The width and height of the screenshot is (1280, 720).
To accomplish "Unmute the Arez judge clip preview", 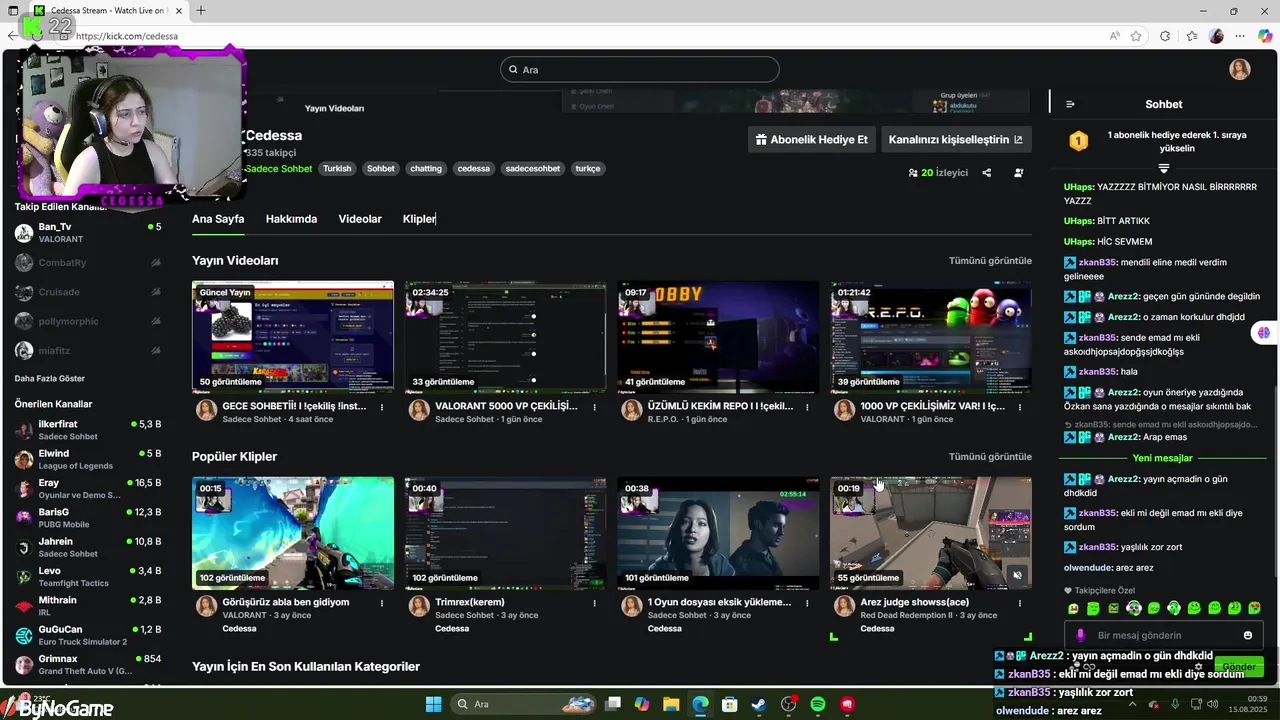I will pyautogui.click(x=1017, y=575).
